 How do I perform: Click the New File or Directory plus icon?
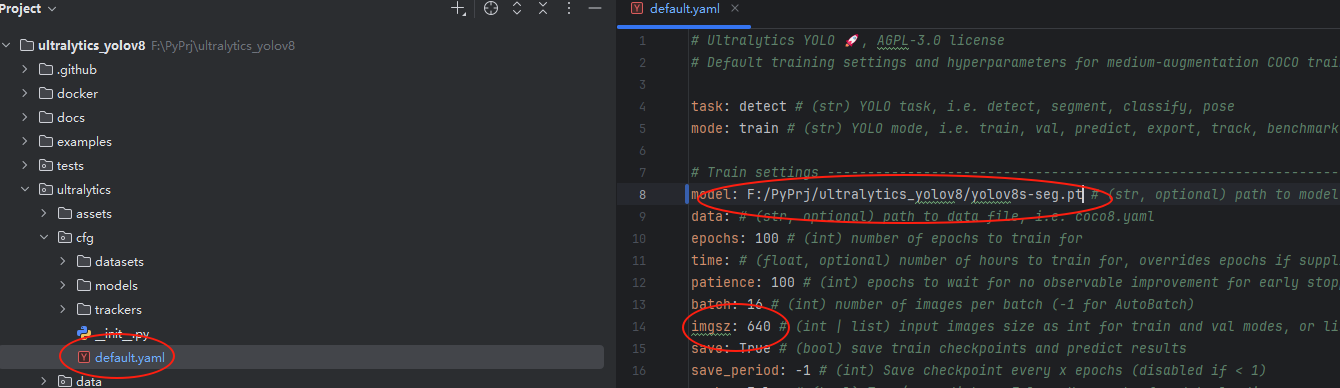pyautogui.click(x=458, y=9)
